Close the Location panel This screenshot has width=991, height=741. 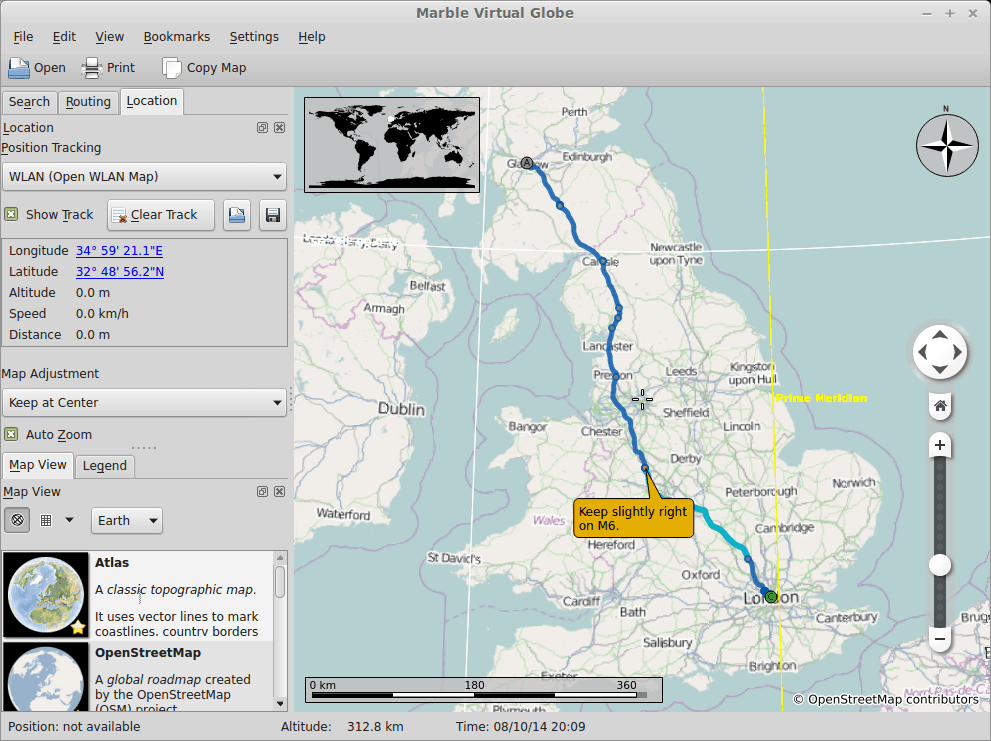coord(279,128)
